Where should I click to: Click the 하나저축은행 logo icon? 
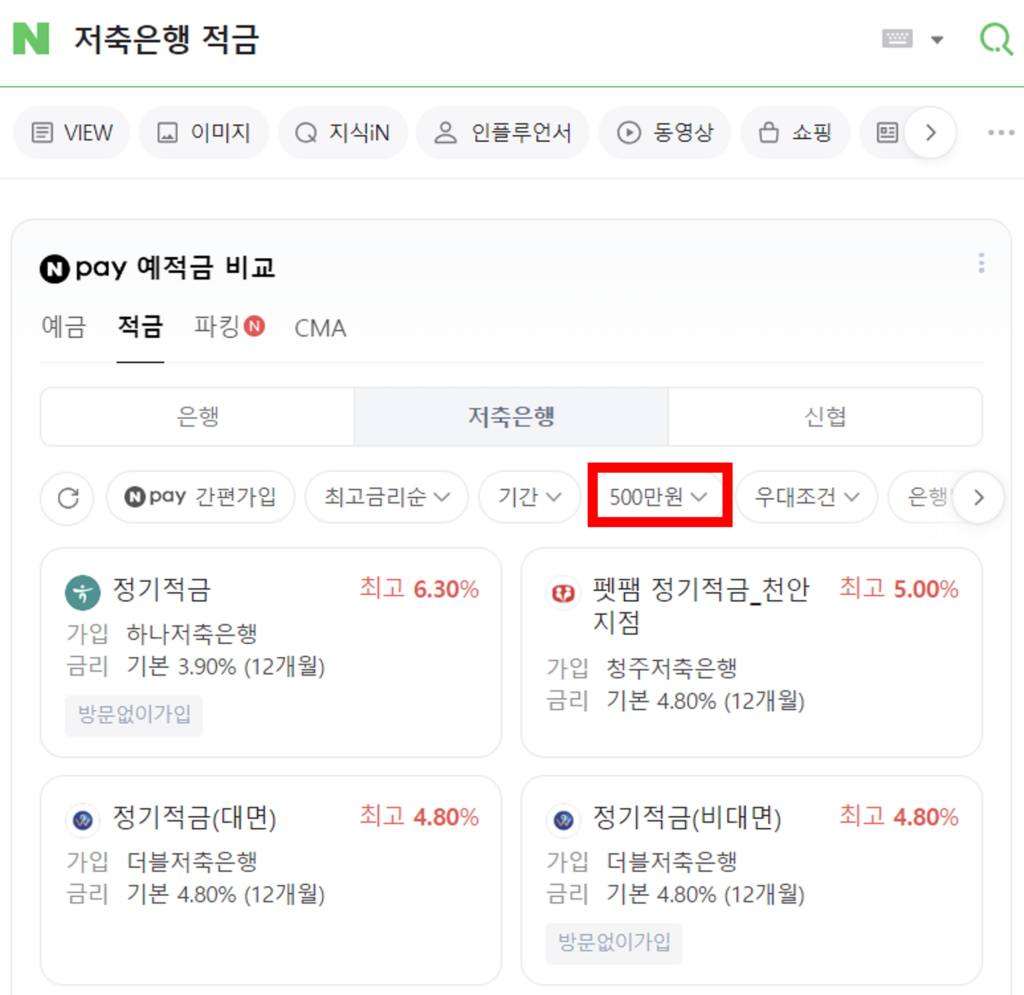83,592
